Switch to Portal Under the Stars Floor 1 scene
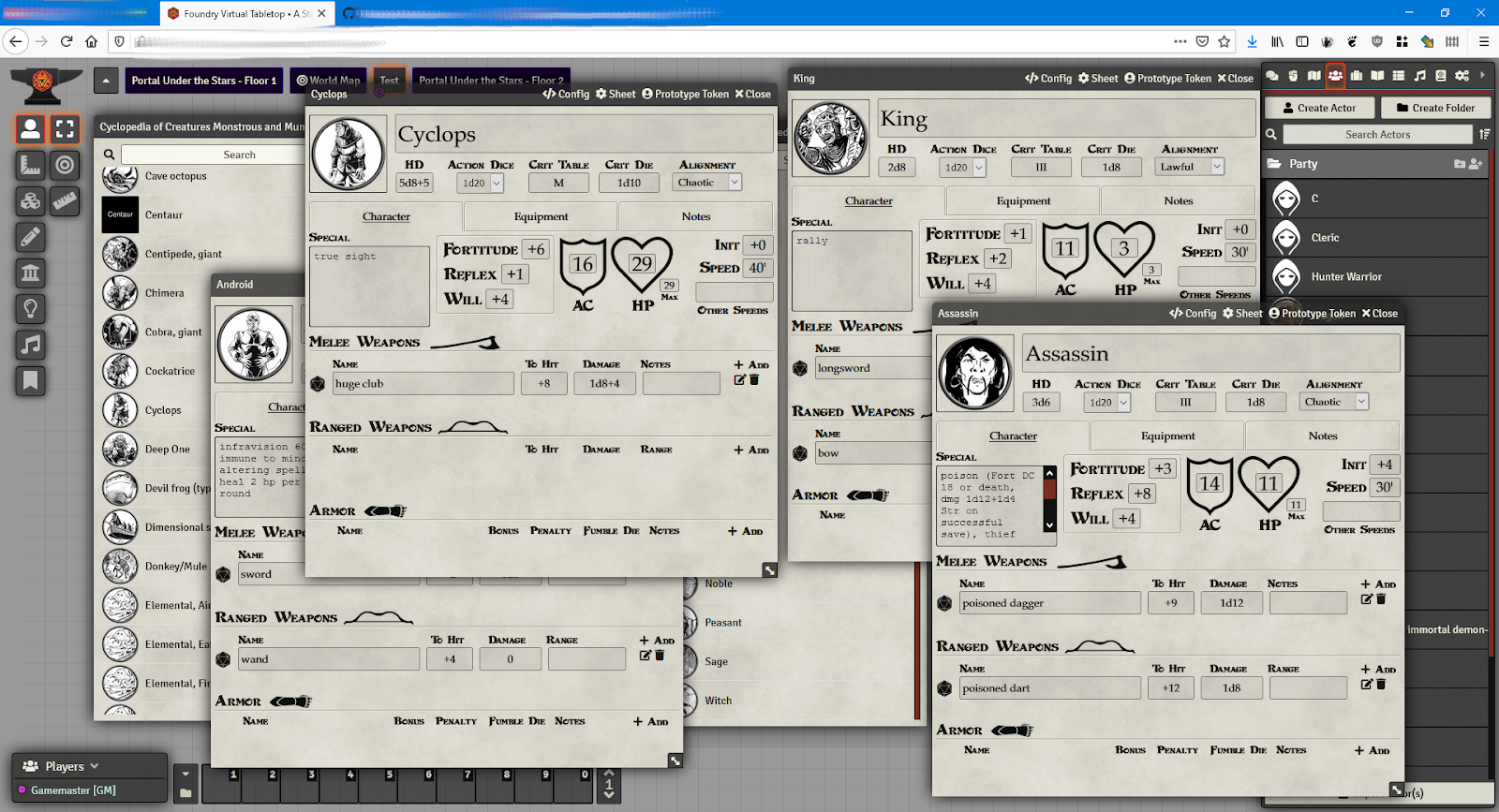 click(x=204, y=81)
